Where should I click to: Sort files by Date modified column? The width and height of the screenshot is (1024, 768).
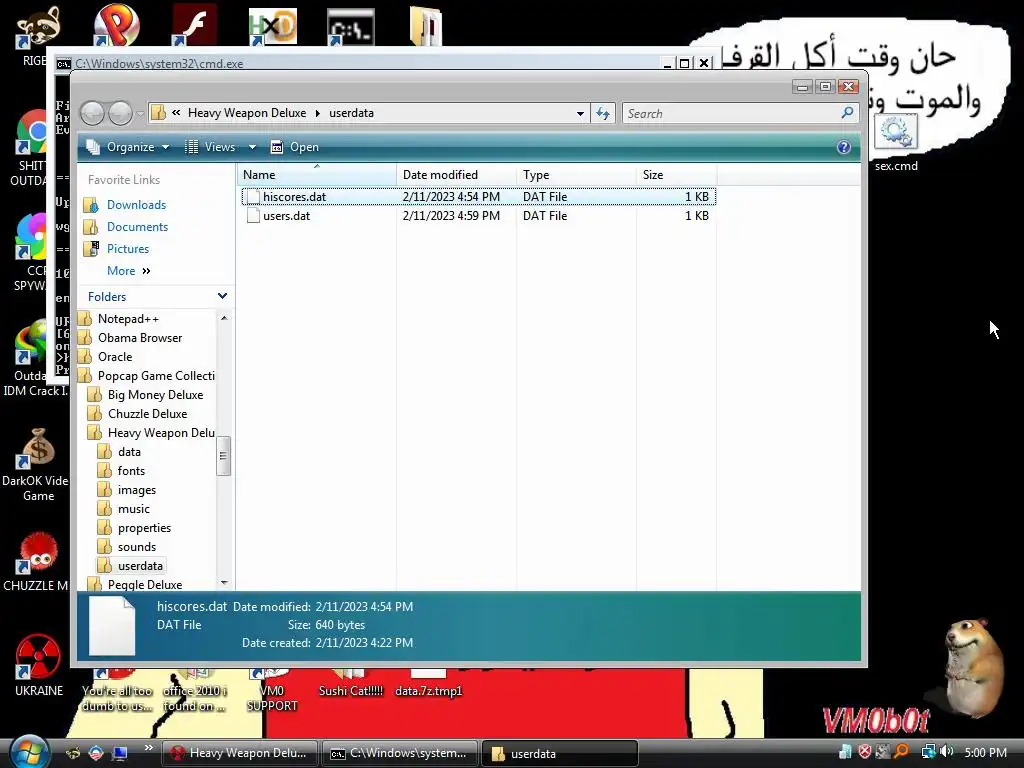coord(456,174)
